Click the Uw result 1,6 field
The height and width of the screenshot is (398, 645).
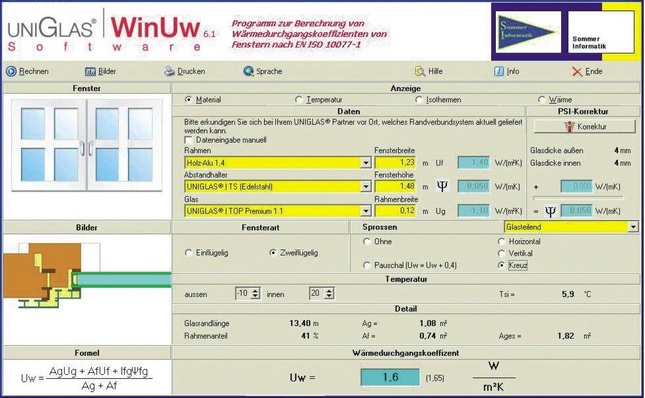[390, 377]
